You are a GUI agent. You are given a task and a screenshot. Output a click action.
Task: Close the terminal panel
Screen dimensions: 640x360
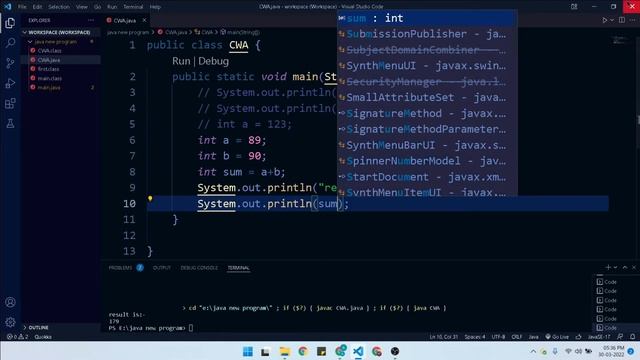coord(634,267)
